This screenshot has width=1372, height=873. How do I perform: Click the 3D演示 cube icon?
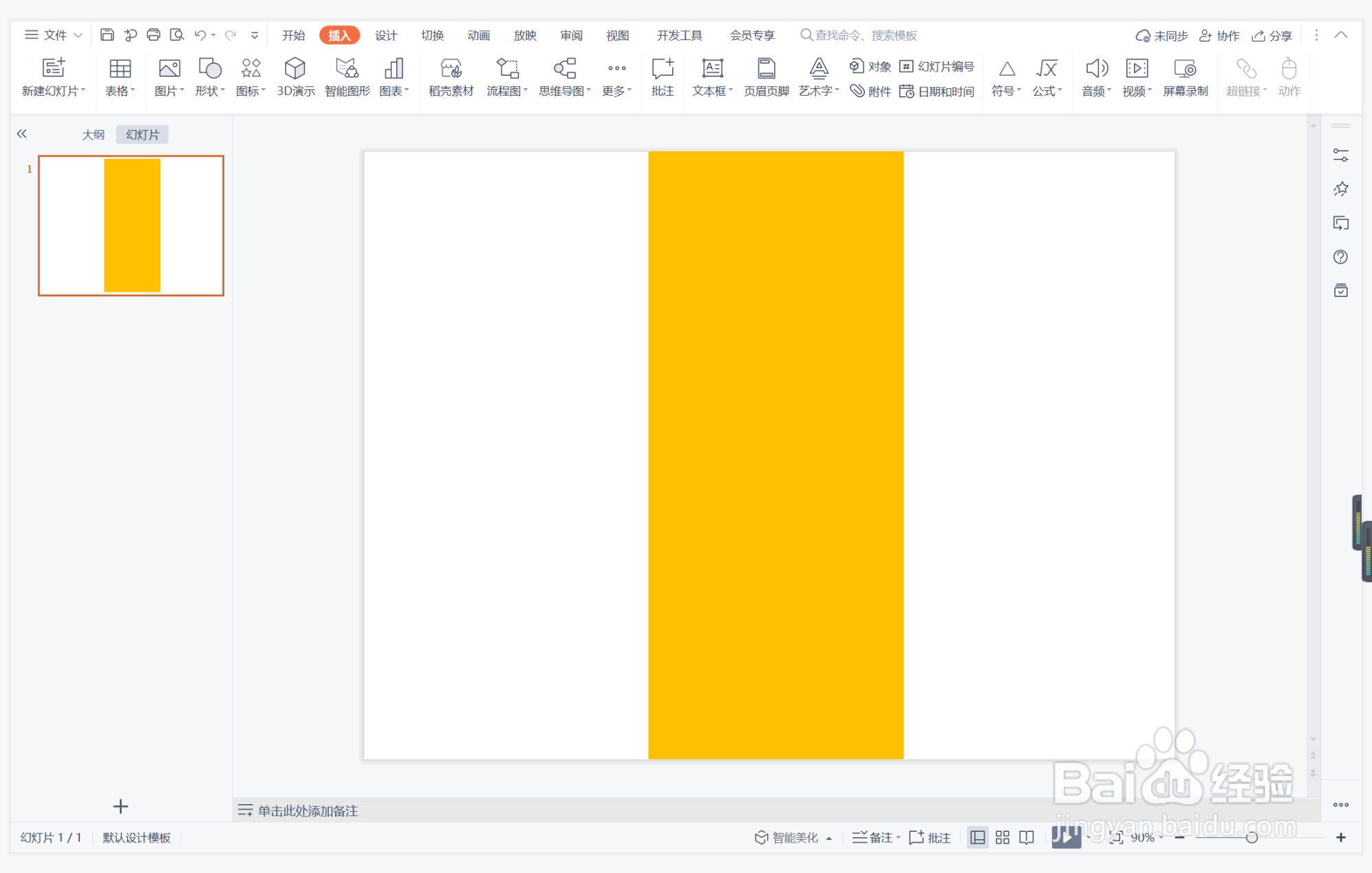click(x=295, y=69)
